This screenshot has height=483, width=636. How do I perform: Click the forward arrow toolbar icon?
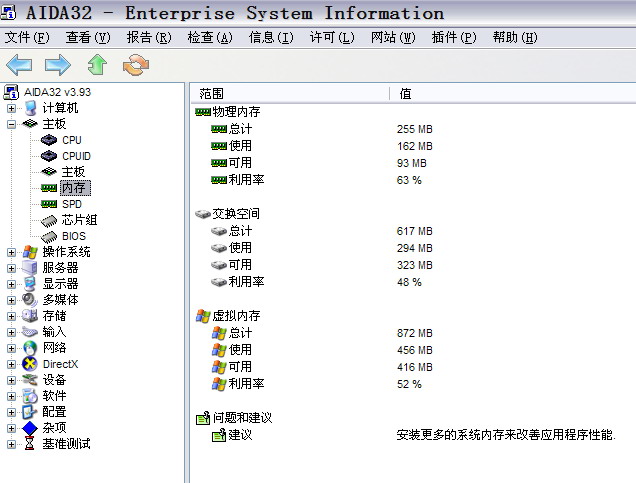(x=58, y=65)
